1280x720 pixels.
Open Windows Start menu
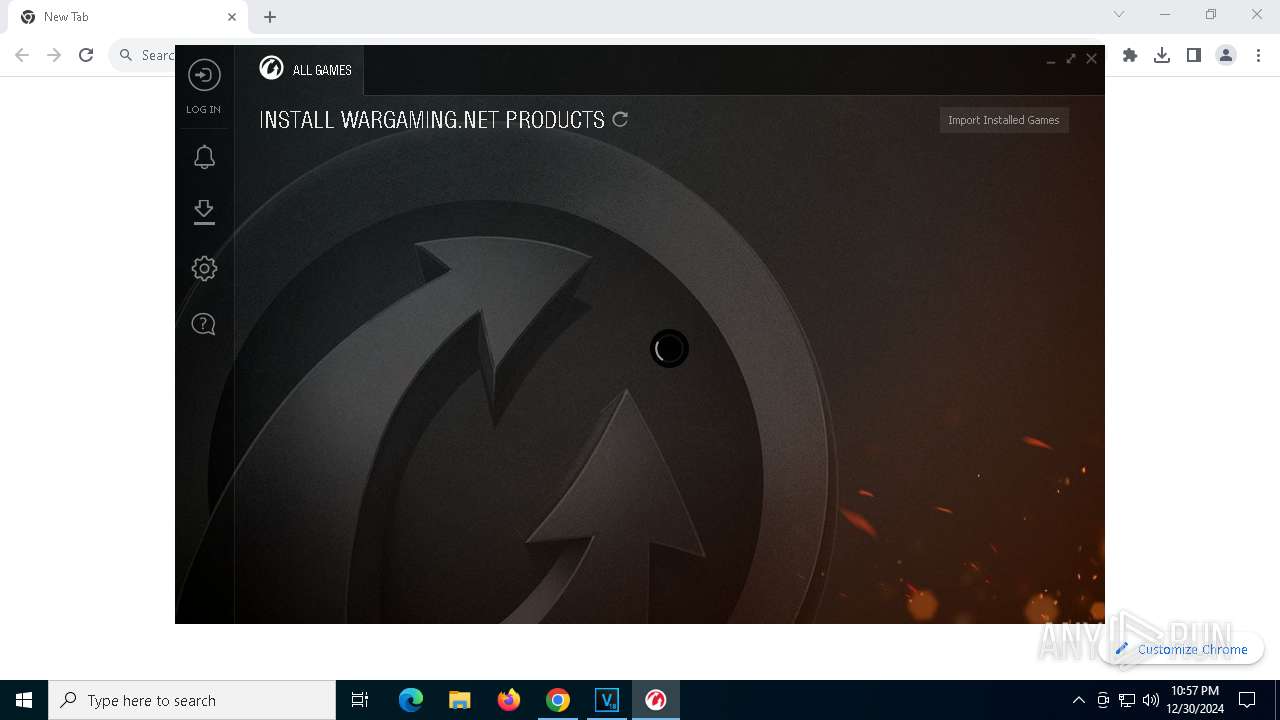[24, 700]
